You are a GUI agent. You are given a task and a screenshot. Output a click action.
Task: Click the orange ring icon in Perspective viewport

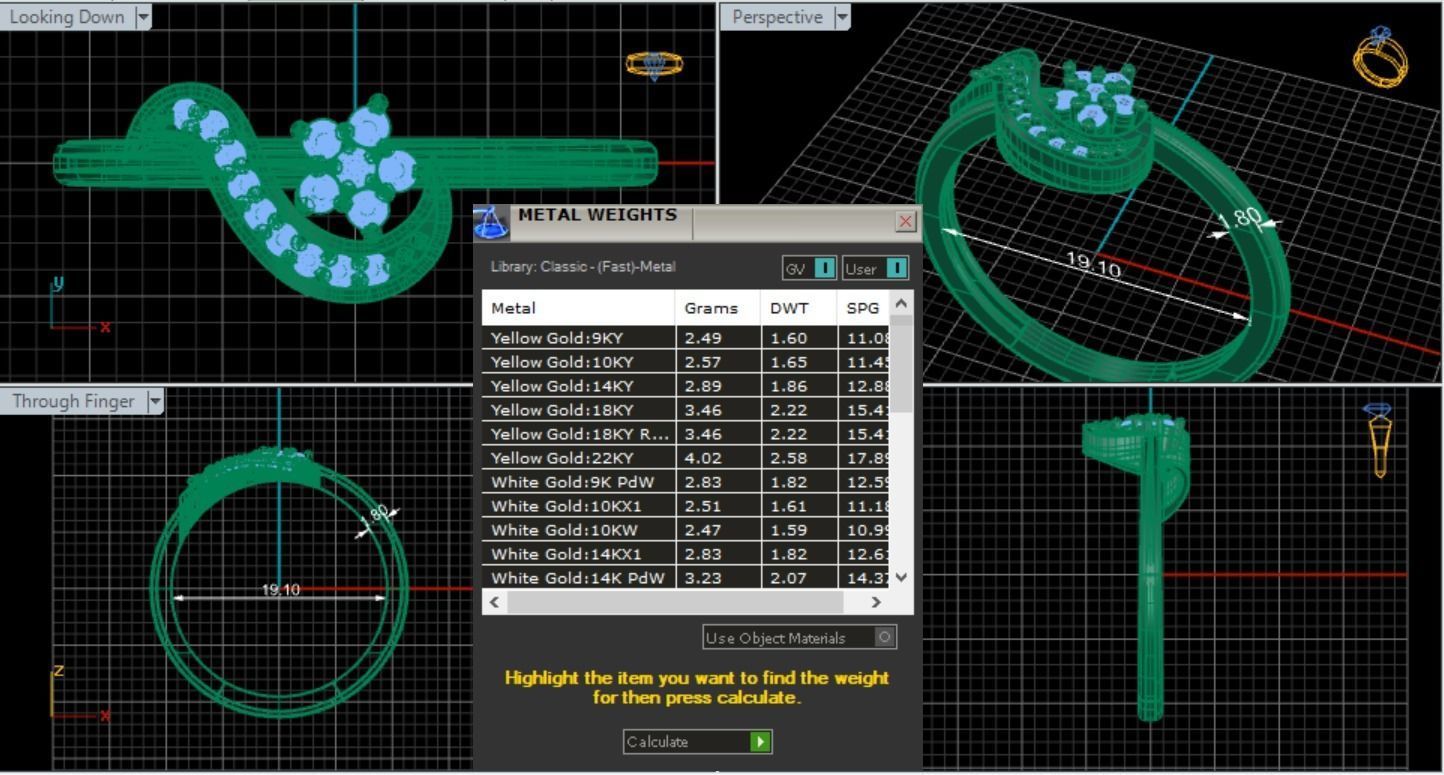point(1380,55)
